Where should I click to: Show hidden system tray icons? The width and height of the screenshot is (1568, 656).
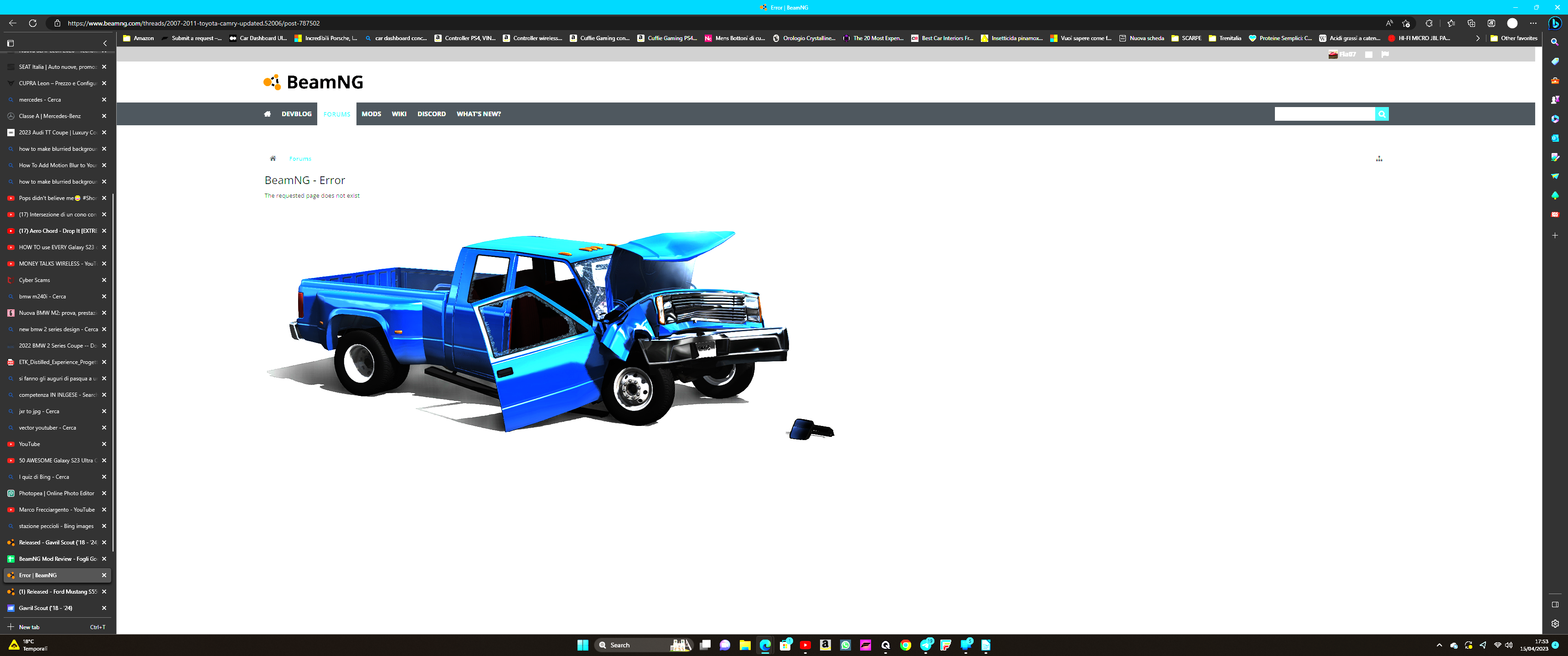coord(1439,645)
